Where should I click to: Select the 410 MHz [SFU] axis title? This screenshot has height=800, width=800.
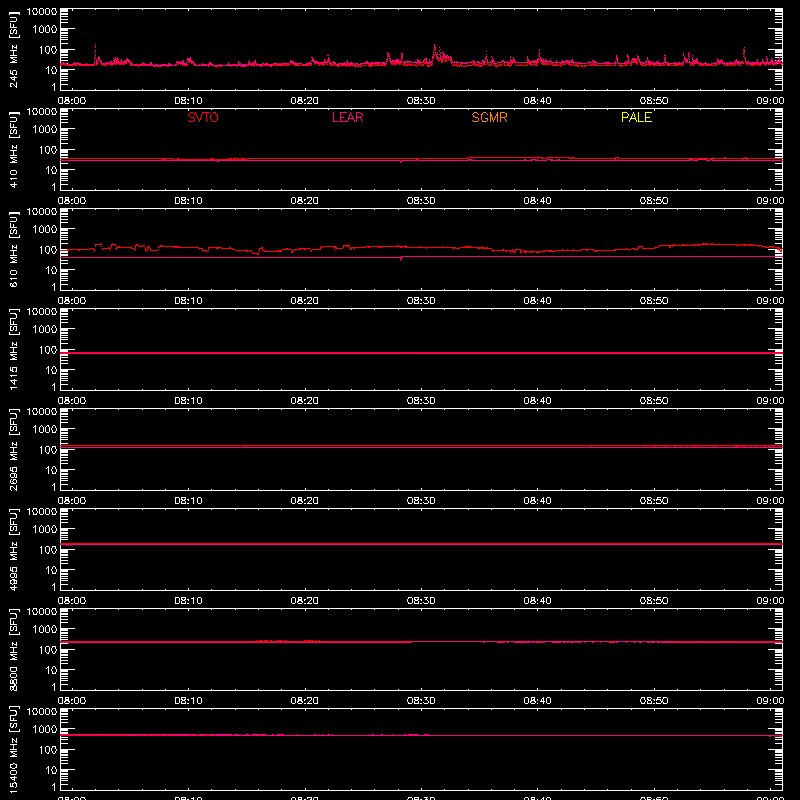(14, 150)
